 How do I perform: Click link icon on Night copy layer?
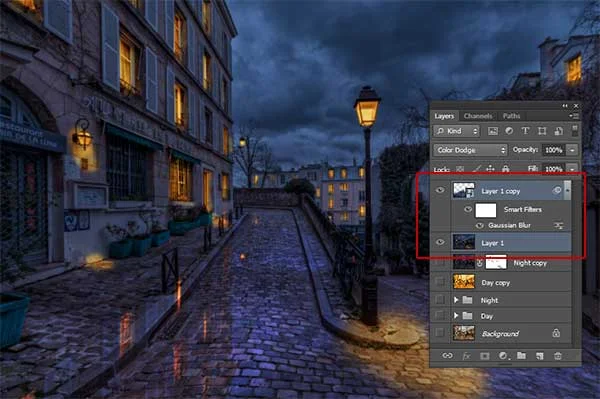coord(480,263)
